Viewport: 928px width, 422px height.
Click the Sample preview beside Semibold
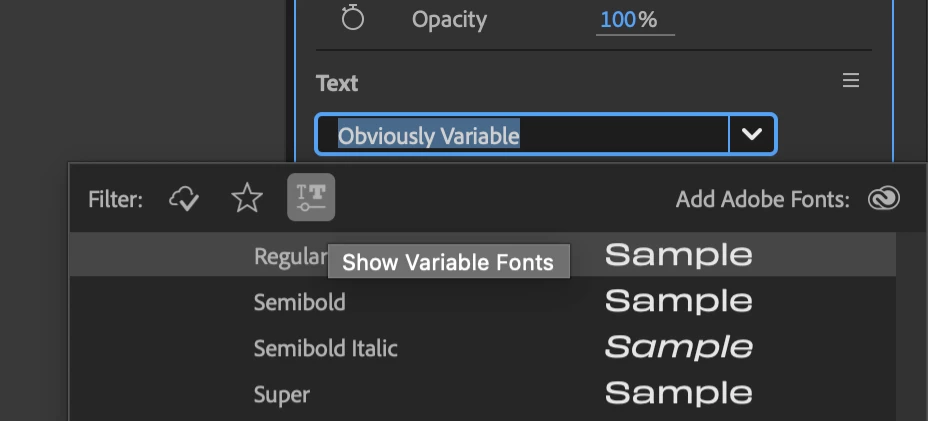click(678, 301)
